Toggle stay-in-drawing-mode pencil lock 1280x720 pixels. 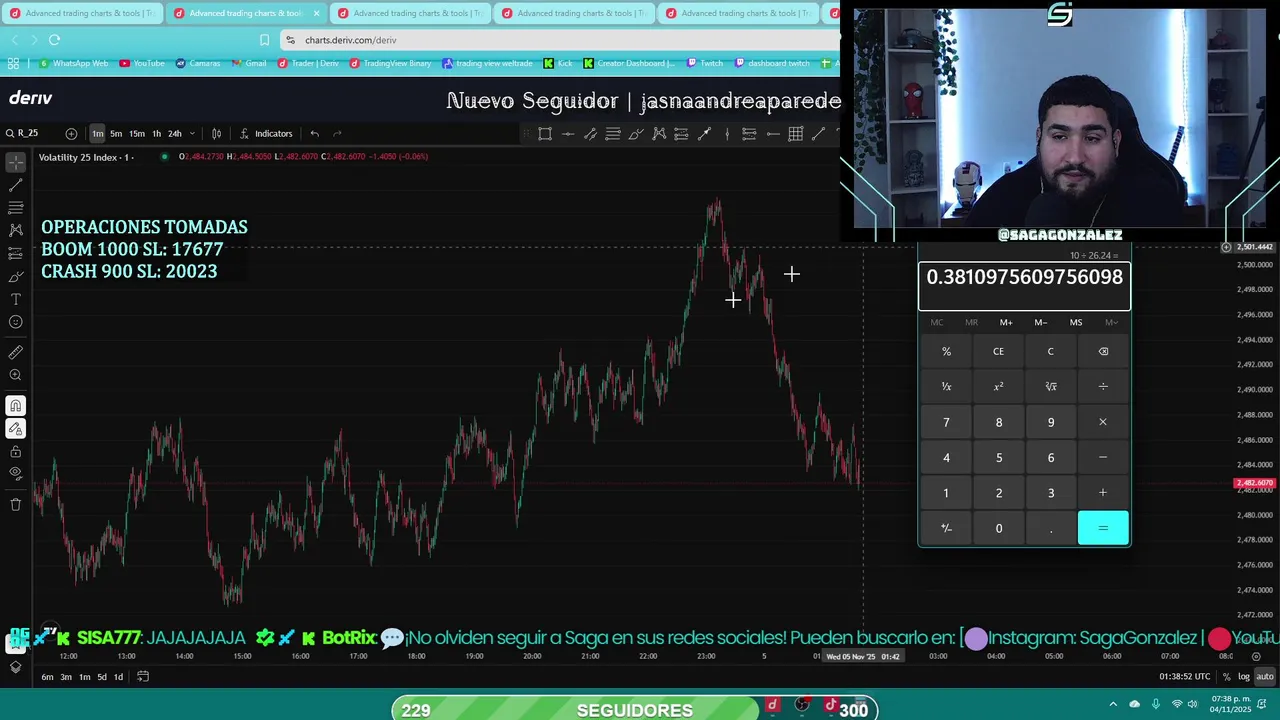(x=15, y=429)
